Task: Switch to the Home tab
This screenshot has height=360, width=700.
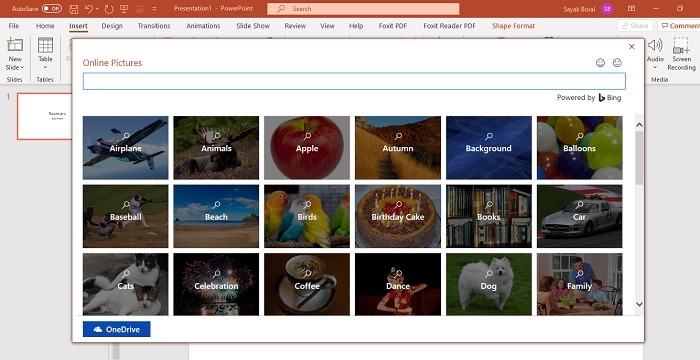Action: click(45, 26)
